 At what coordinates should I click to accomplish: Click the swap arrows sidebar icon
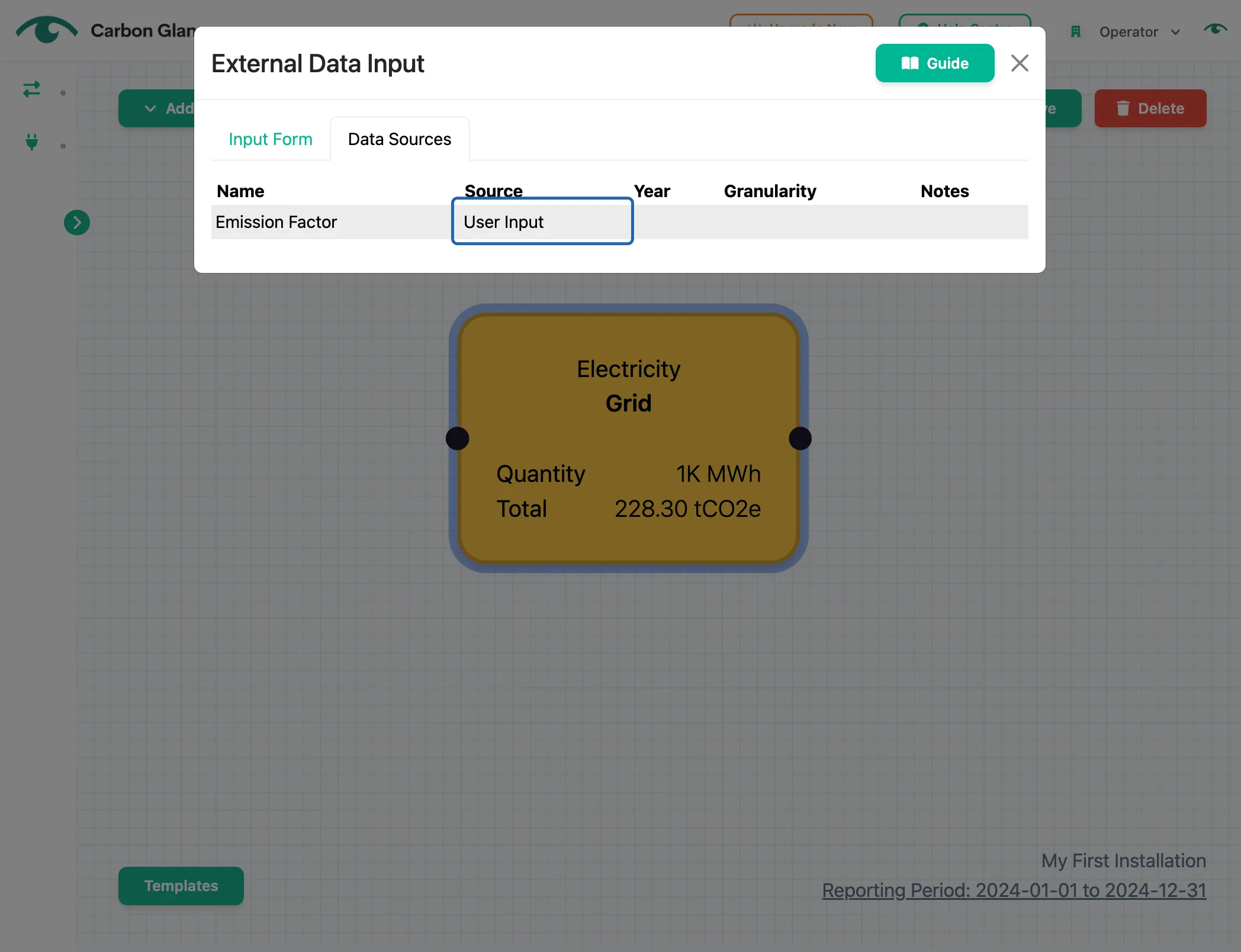31,89
